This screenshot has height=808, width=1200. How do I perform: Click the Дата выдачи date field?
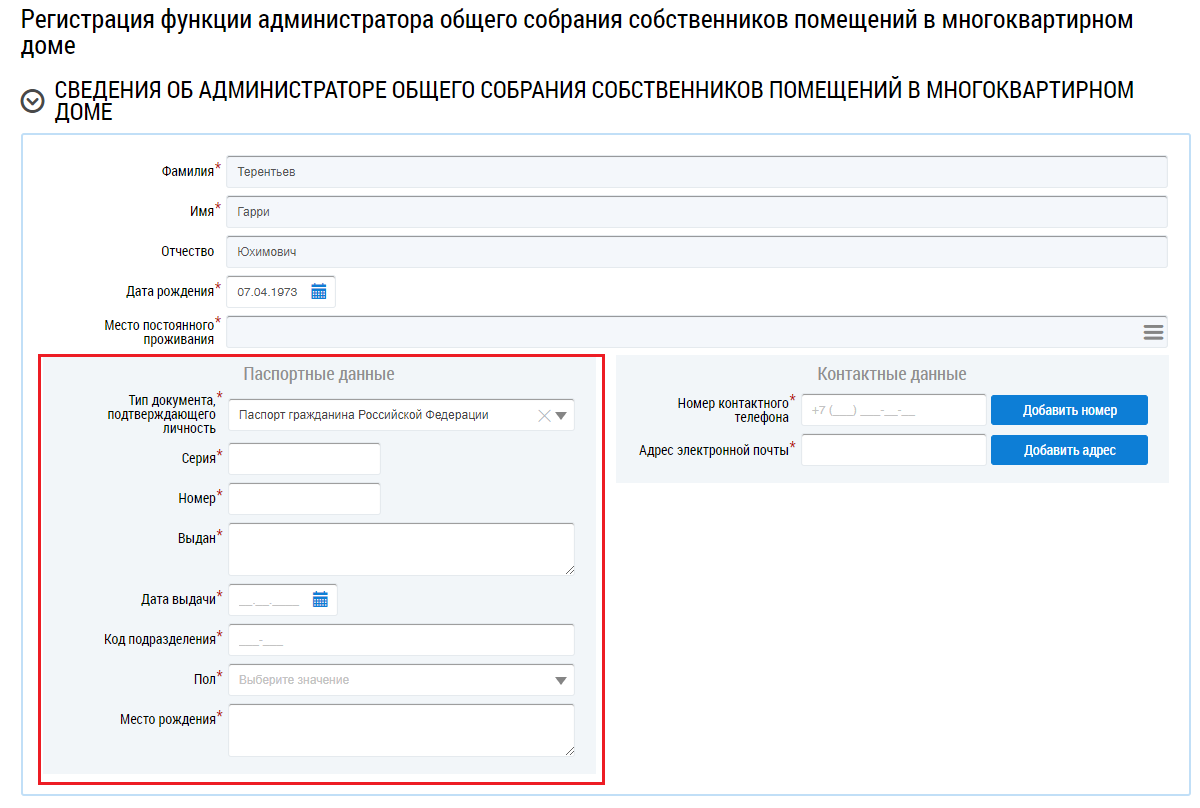270,600
